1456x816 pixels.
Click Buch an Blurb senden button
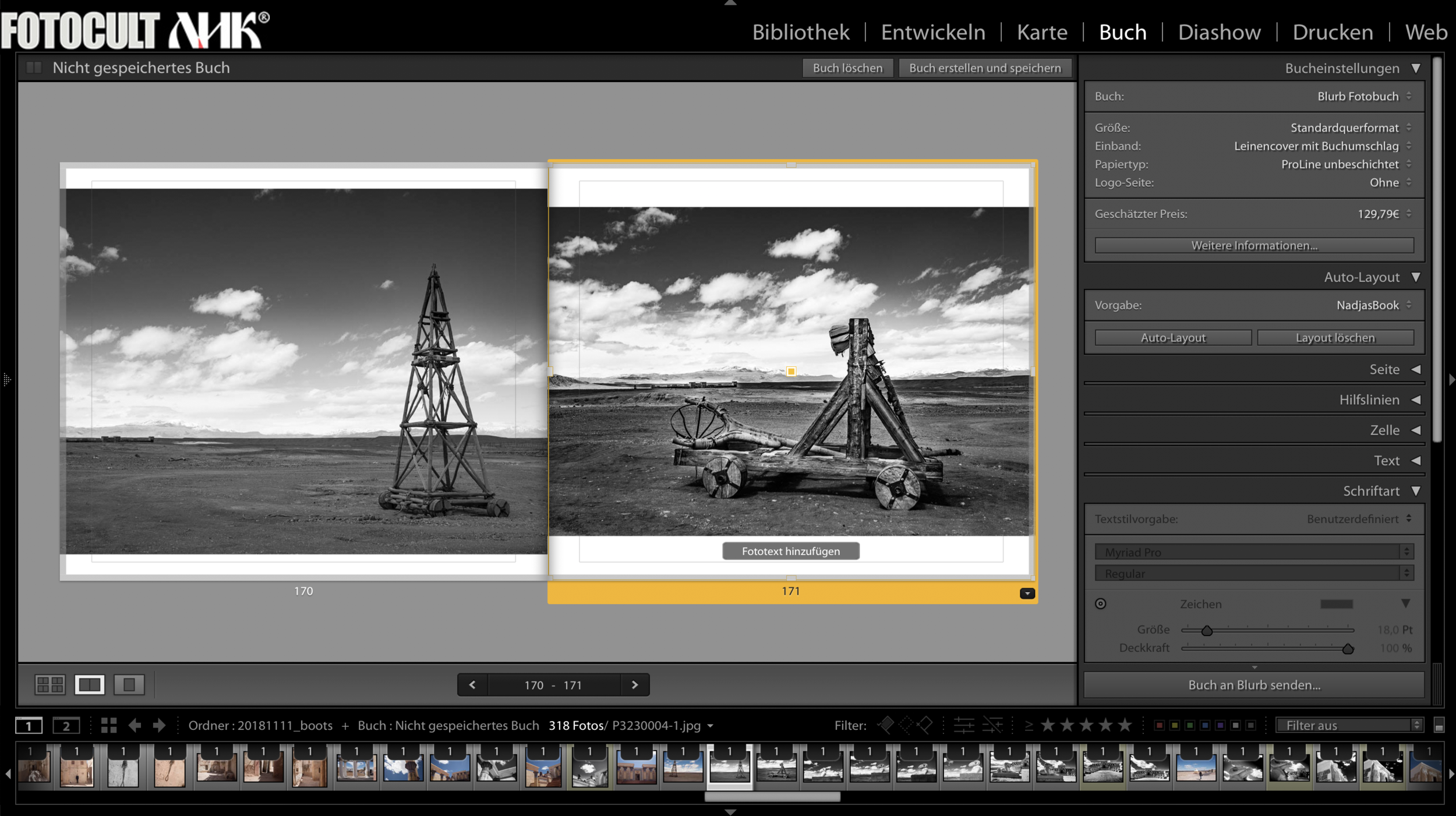tap(1254, 685)
